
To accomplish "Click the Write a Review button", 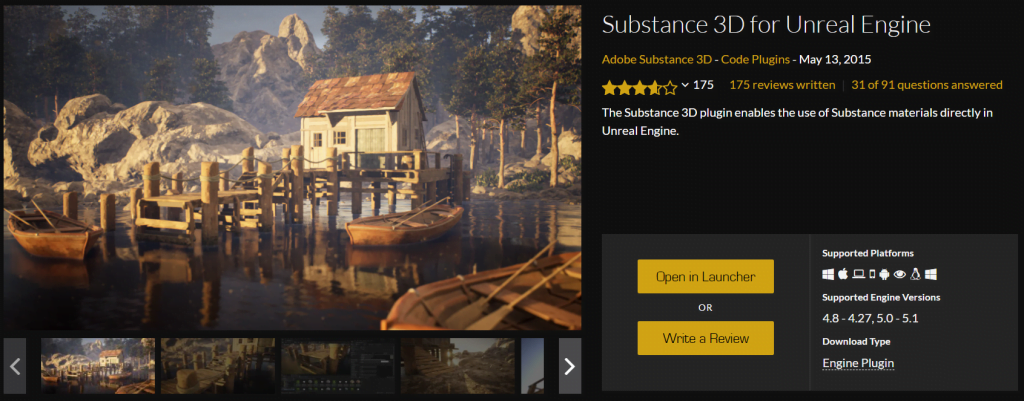I will 705,338.
